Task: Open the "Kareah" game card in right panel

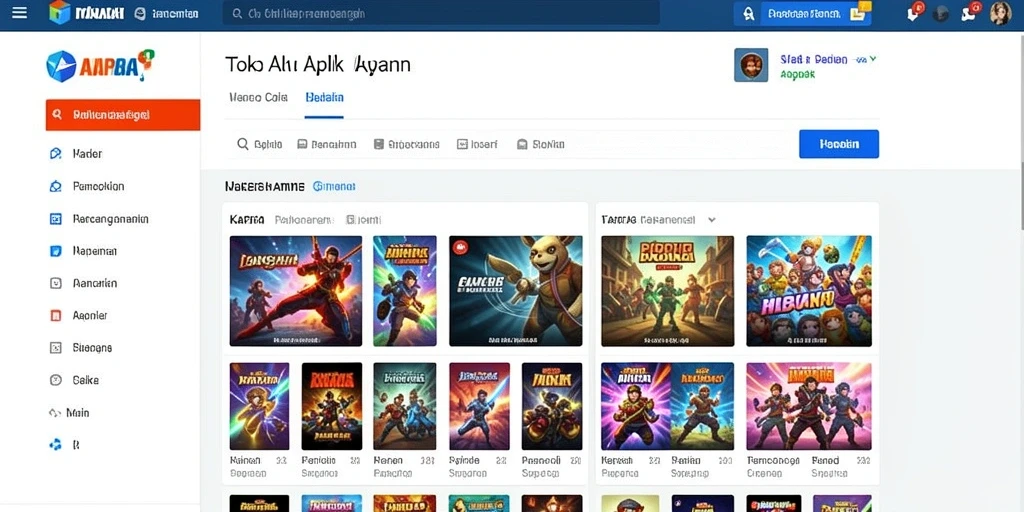Action: 636,406
